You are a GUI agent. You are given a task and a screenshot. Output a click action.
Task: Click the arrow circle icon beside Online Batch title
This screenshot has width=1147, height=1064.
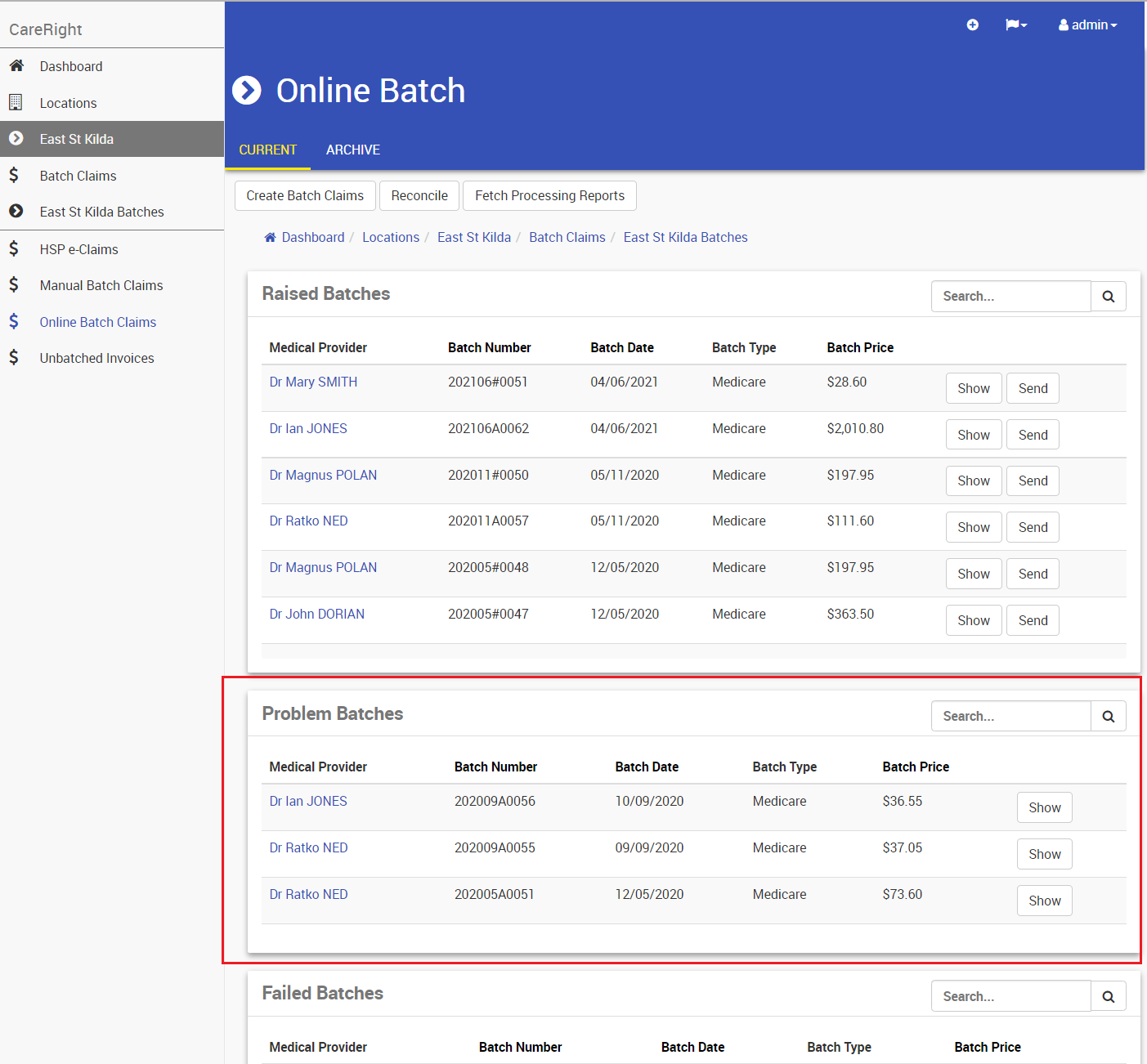[x=247, y=91]
